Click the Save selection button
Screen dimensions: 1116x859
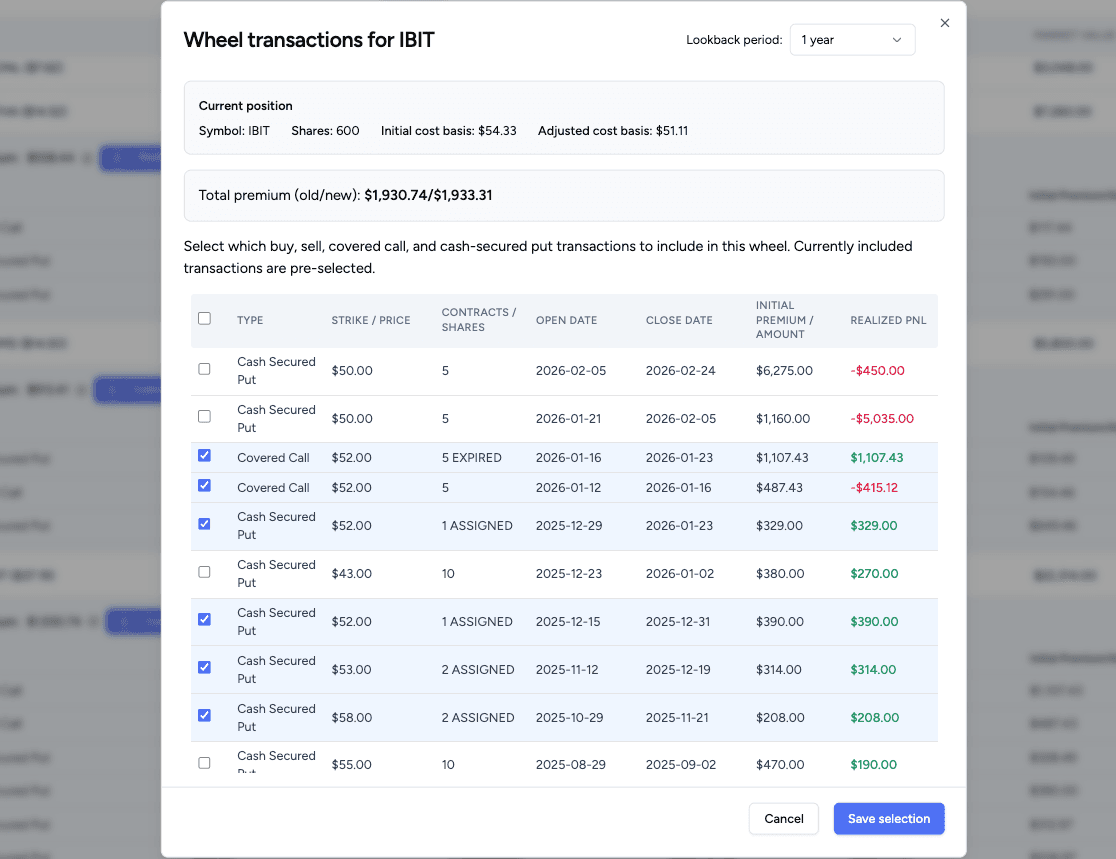pyautogui.click(x=888, y=818)
